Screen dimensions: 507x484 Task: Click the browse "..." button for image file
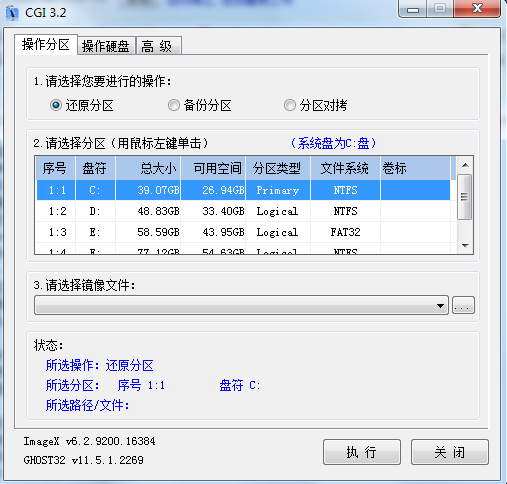point(463,305)
